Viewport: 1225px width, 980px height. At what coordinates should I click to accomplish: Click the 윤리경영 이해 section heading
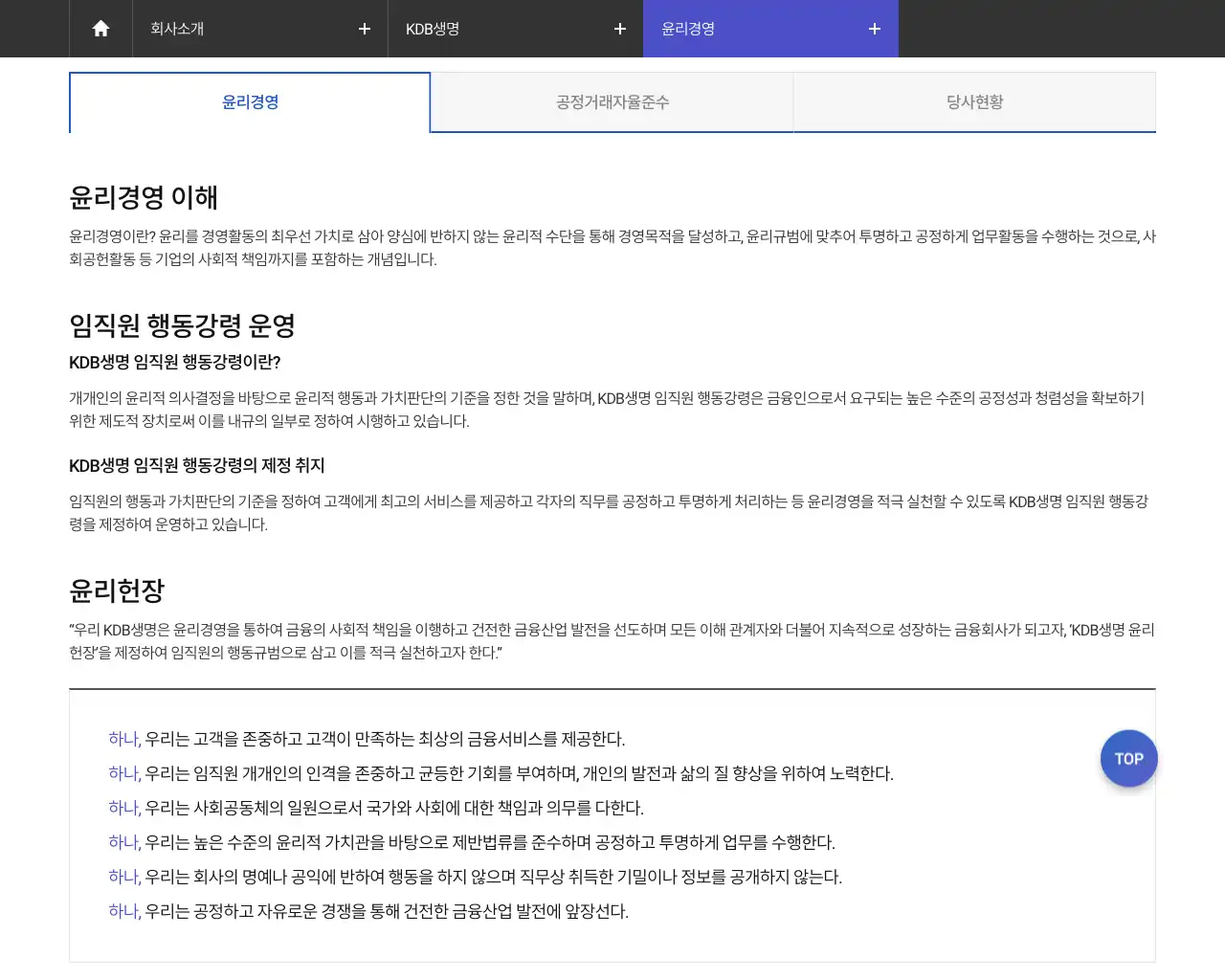144,197
